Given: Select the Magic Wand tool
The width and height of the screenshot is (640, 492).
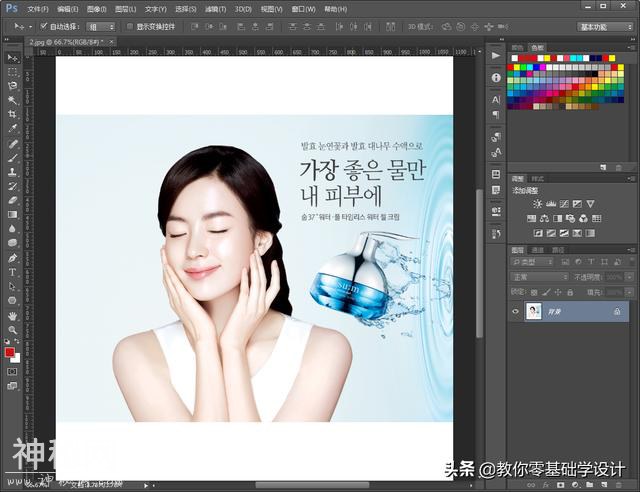Looking at the screenshot, I should click(13, 100).
